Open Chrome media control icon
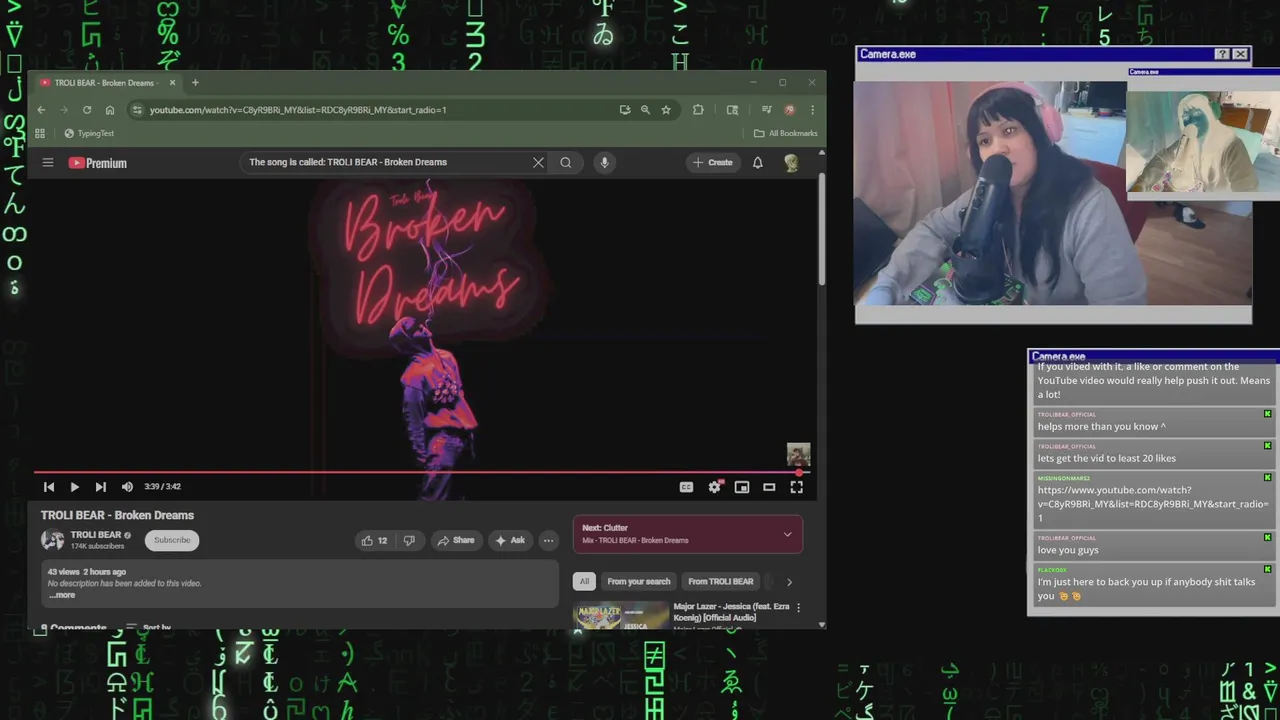The height and width of the screenshot is (720, 1280). tap(766, 110)
